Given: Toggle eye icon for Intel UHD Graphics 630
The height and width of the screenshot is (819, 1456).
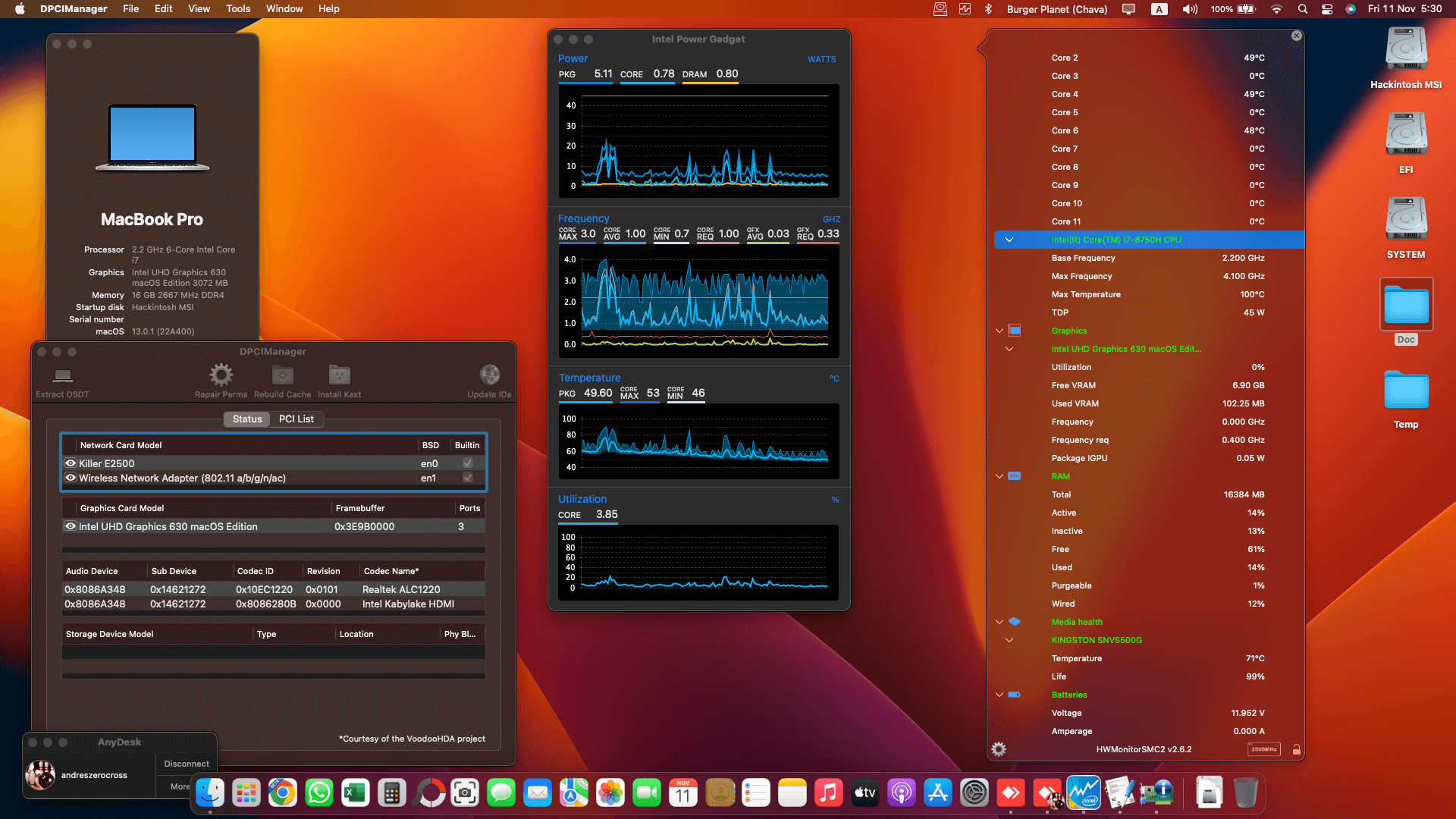Looking at the screenshot, I should (71, 526).
